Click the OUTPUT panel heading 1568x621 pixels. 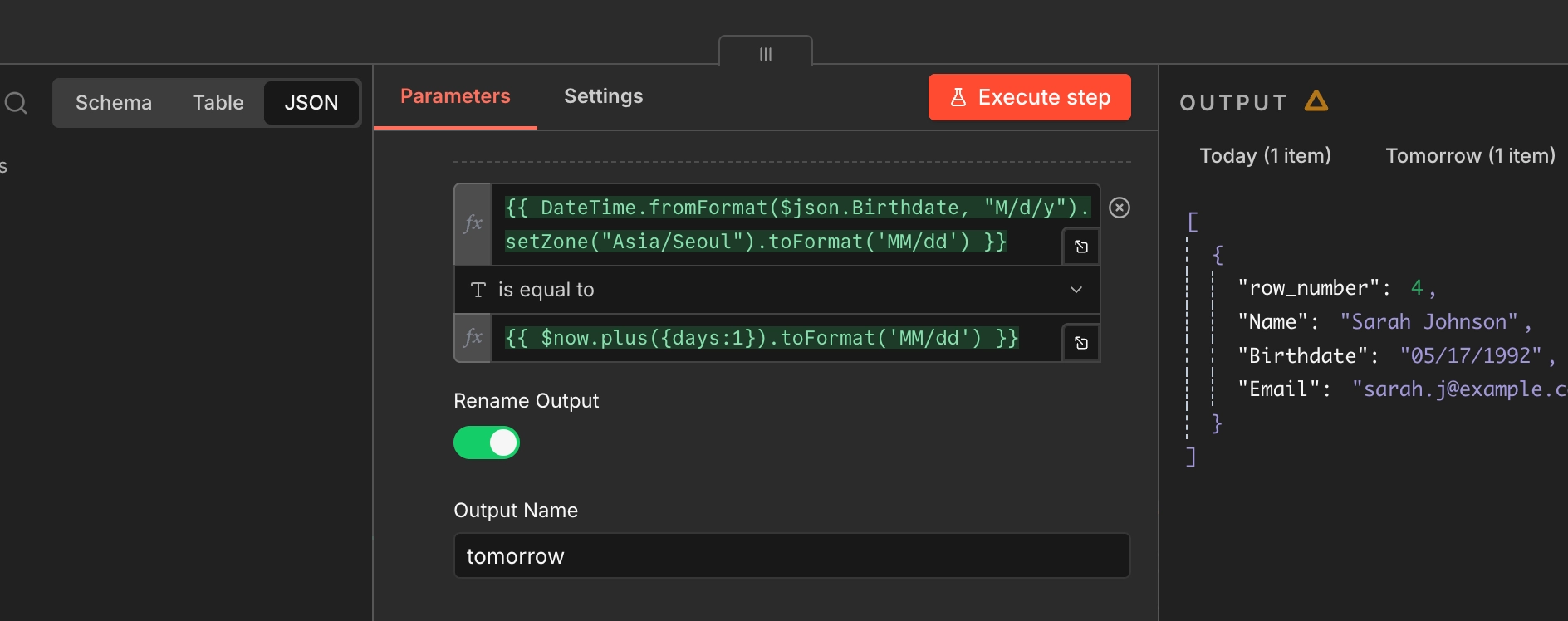click(1233, 103)
